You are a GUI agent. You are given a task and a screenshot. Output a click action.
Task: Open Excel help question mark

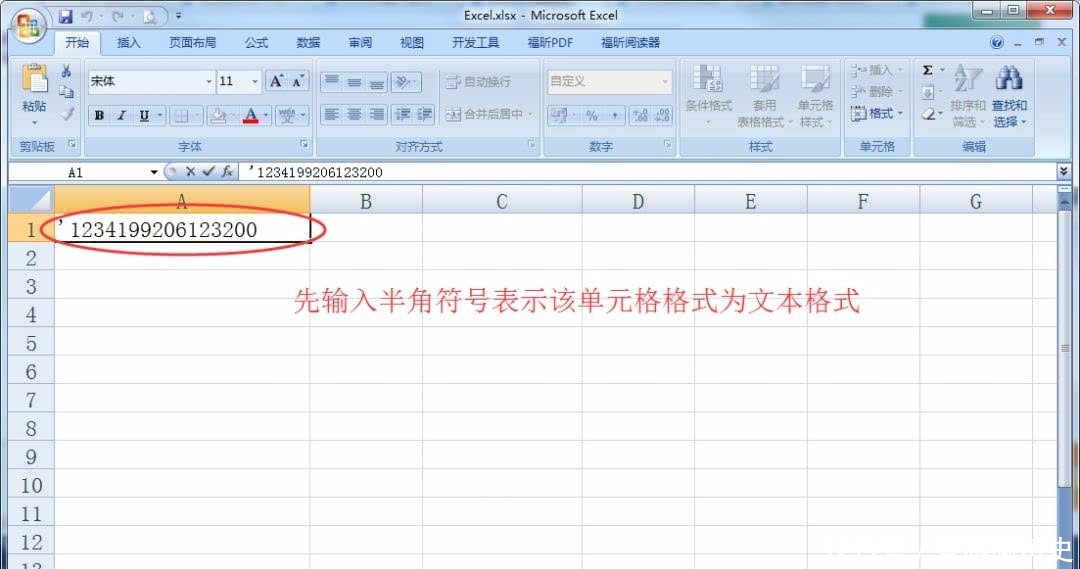click(997, 43)
